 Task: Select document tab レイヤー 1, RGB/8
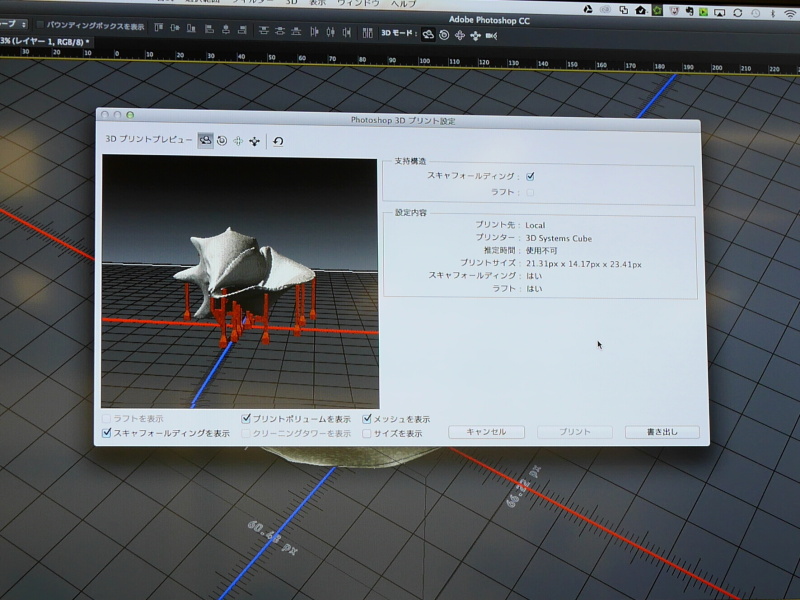pyautogui.click(x=46, y=41)
